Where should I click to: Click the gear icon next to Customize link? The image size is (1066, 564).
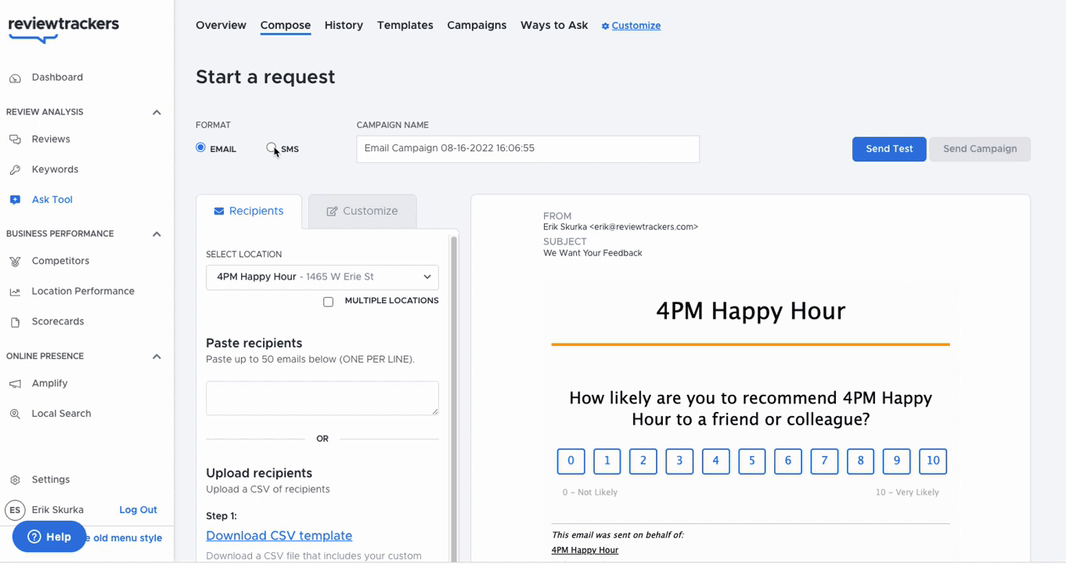pos(605,26)
